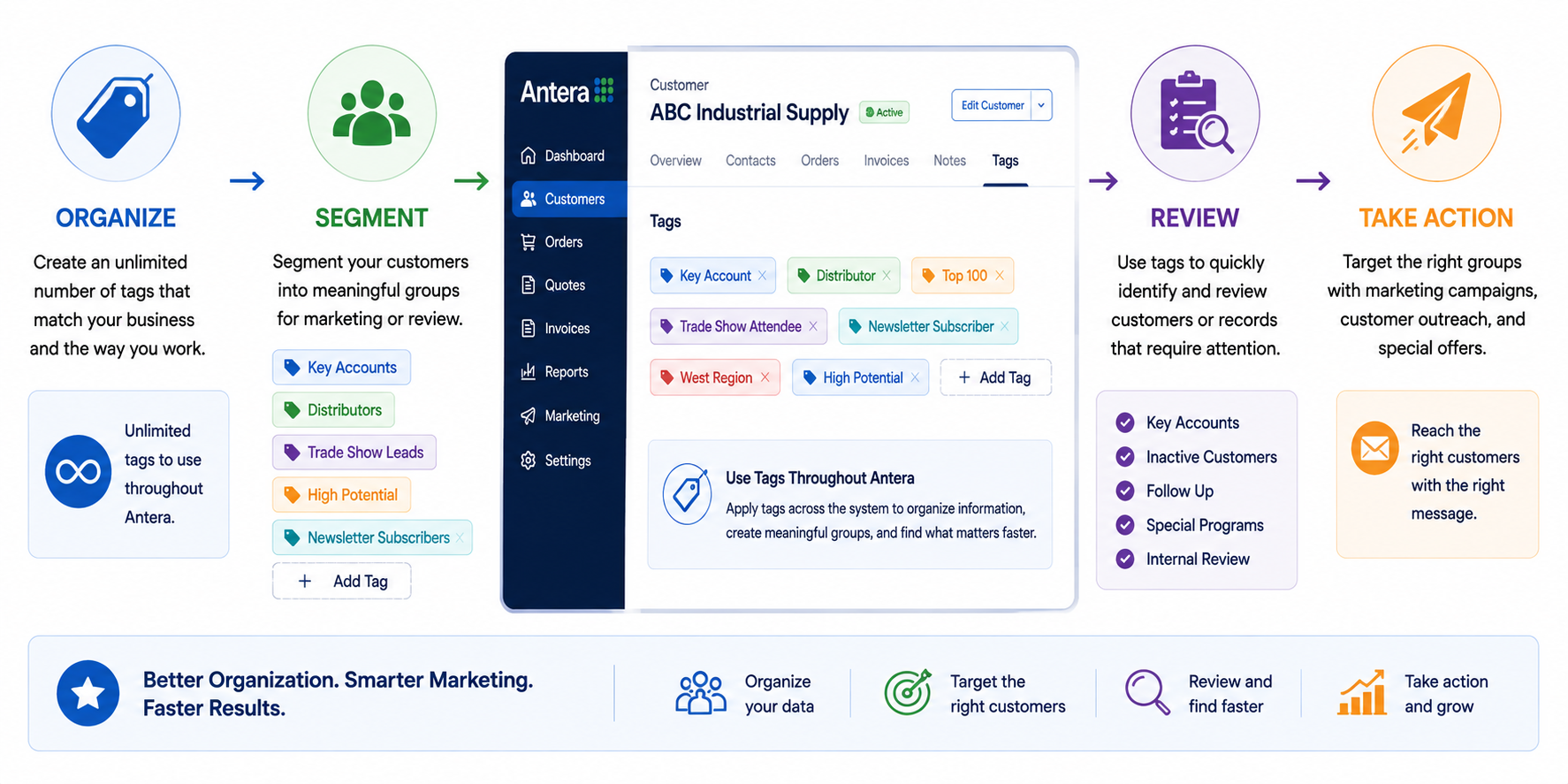Image resolution: width=1568 pixels, height=784 pixels.
Task: Click the Edit Customer button
Action: click(x=992, y=105)
